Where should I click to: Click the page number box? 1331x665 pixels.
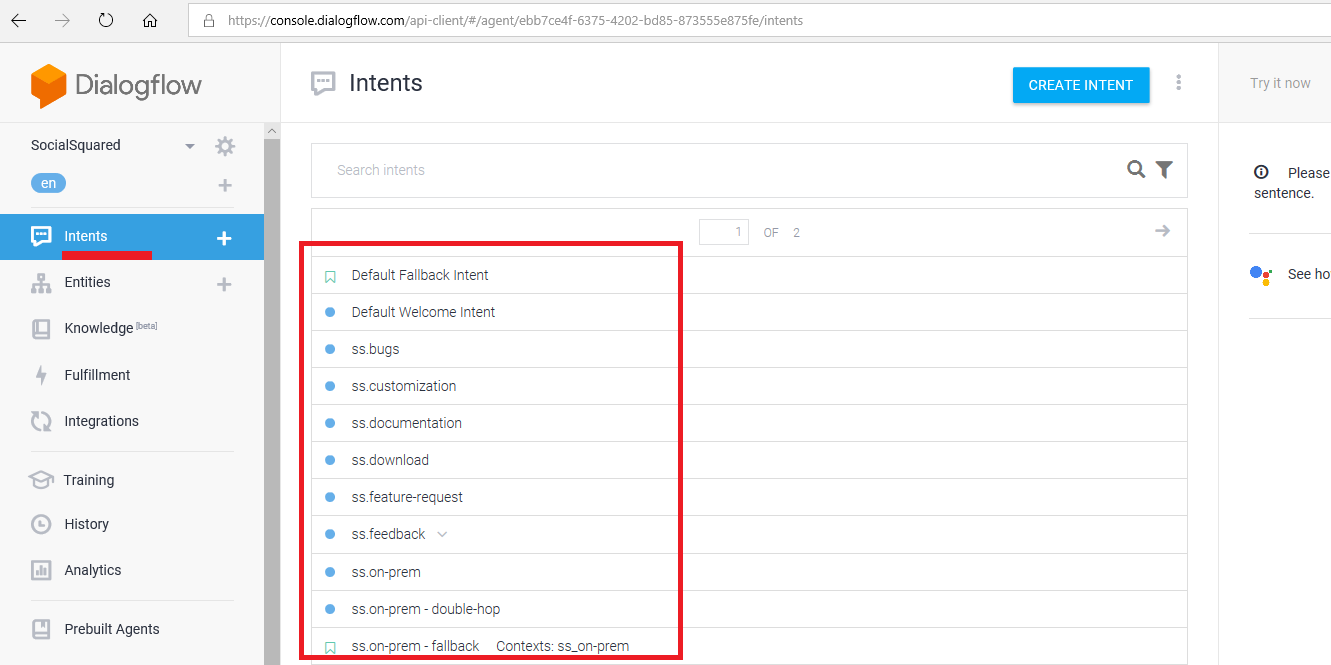724,232
